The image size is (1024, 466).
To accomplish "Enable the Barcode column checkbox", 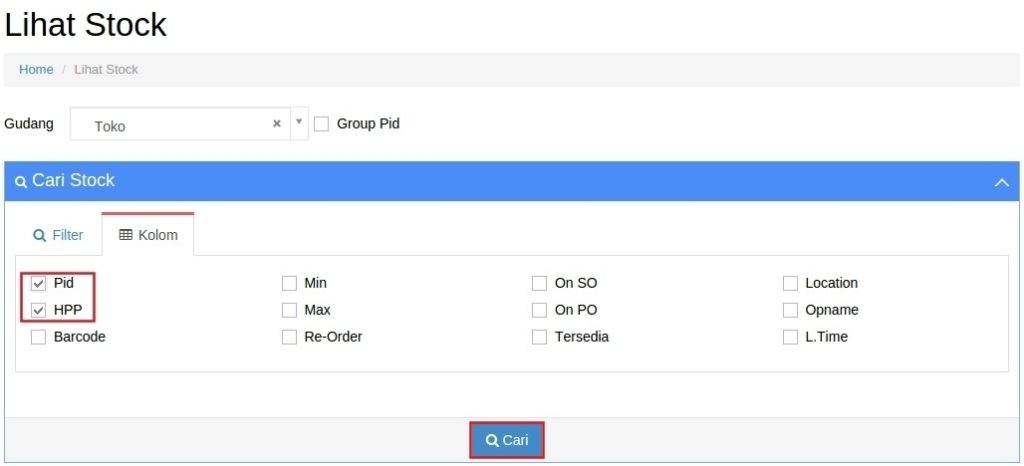I will coord(39,337).
